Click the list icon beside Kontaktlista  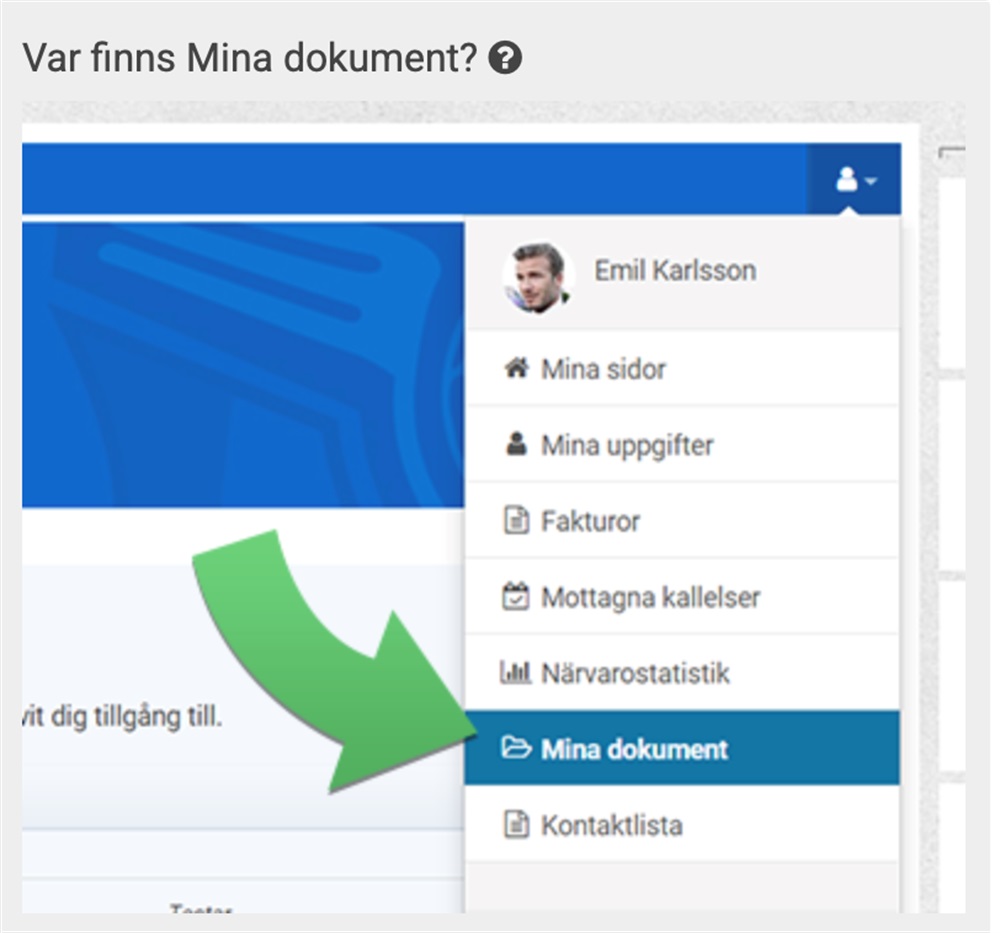point(515,825)
